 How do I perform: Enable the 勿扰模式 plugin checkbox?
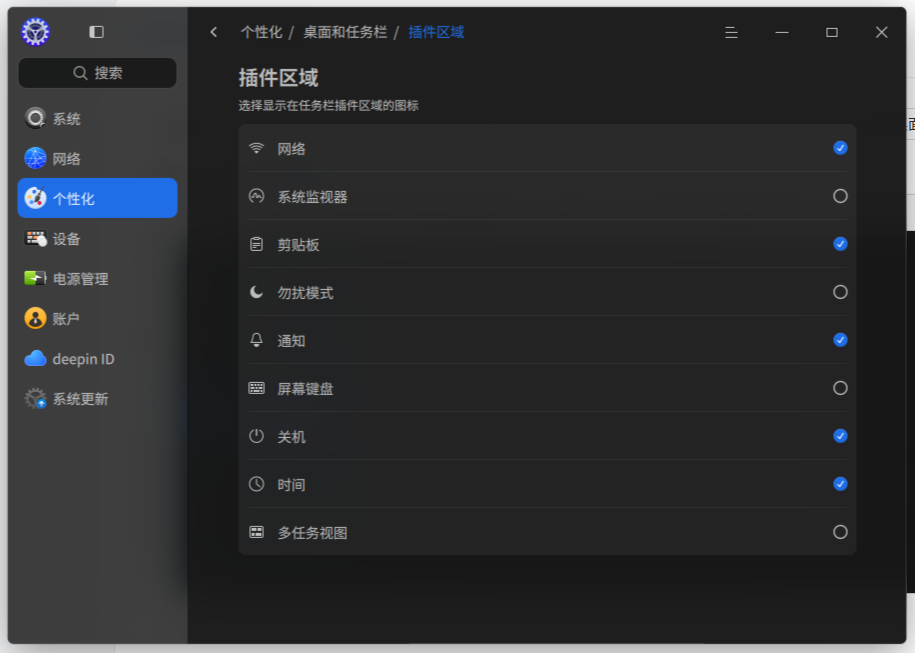click(x=840, y=292)
